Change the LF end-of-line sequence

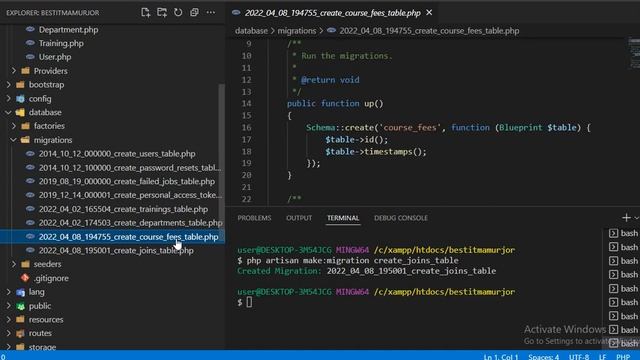coord(602,356)
